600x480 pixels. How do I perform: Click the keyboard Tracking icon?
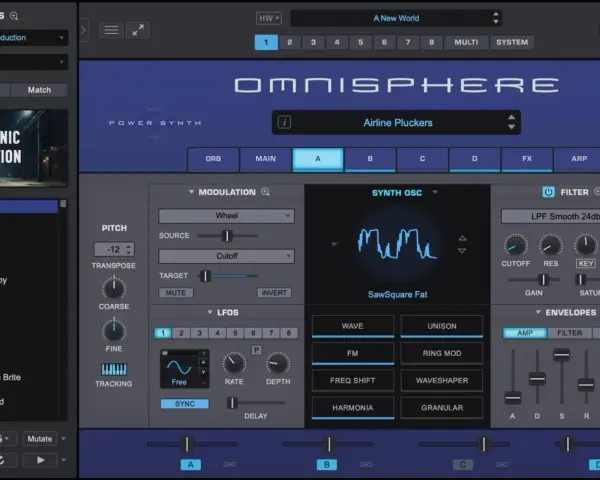point(114,369)
